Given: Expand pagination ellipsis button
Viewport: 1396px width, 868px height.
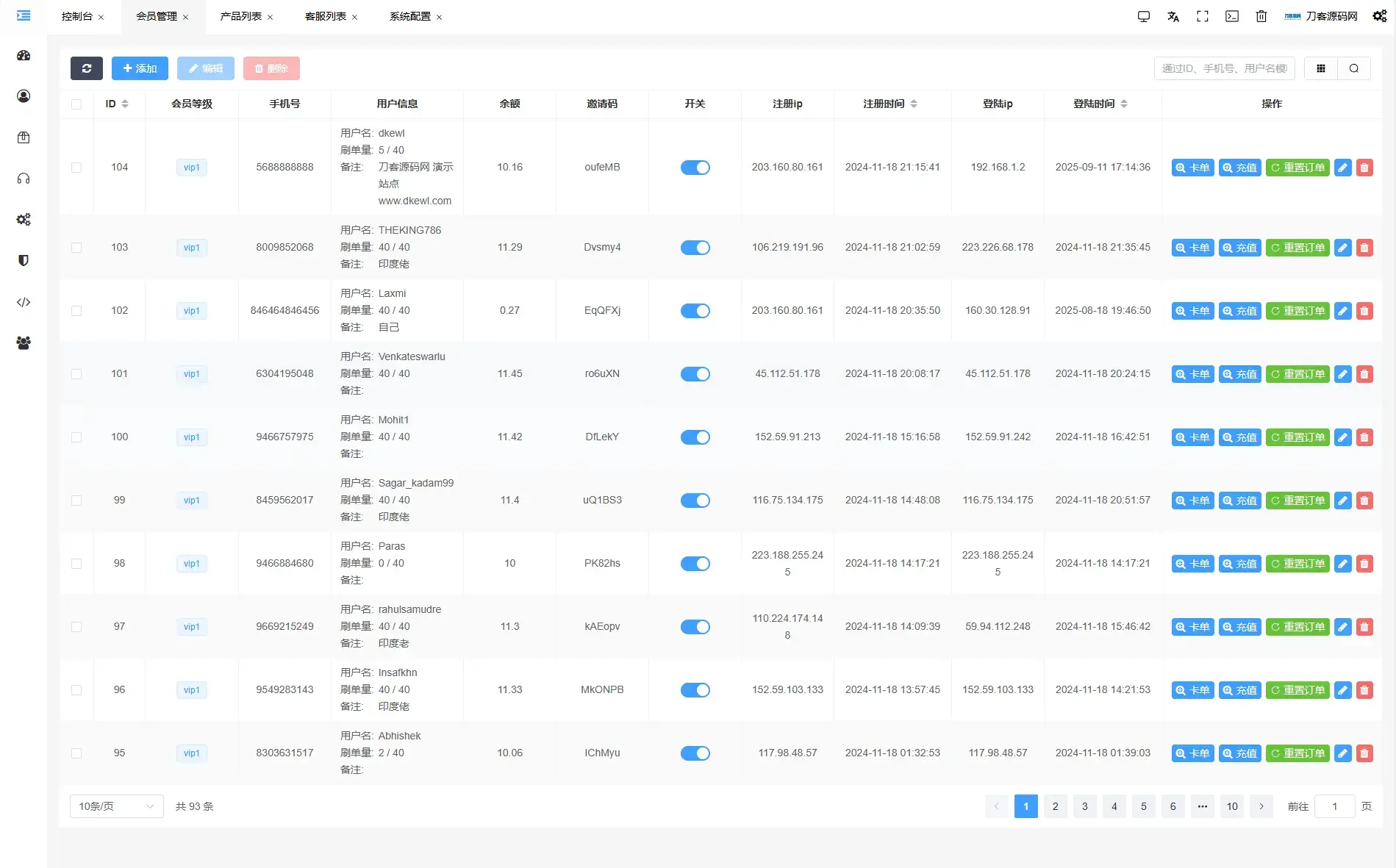Looking at the screenshot, I should pyautogui.click(x=1203, y=806).
